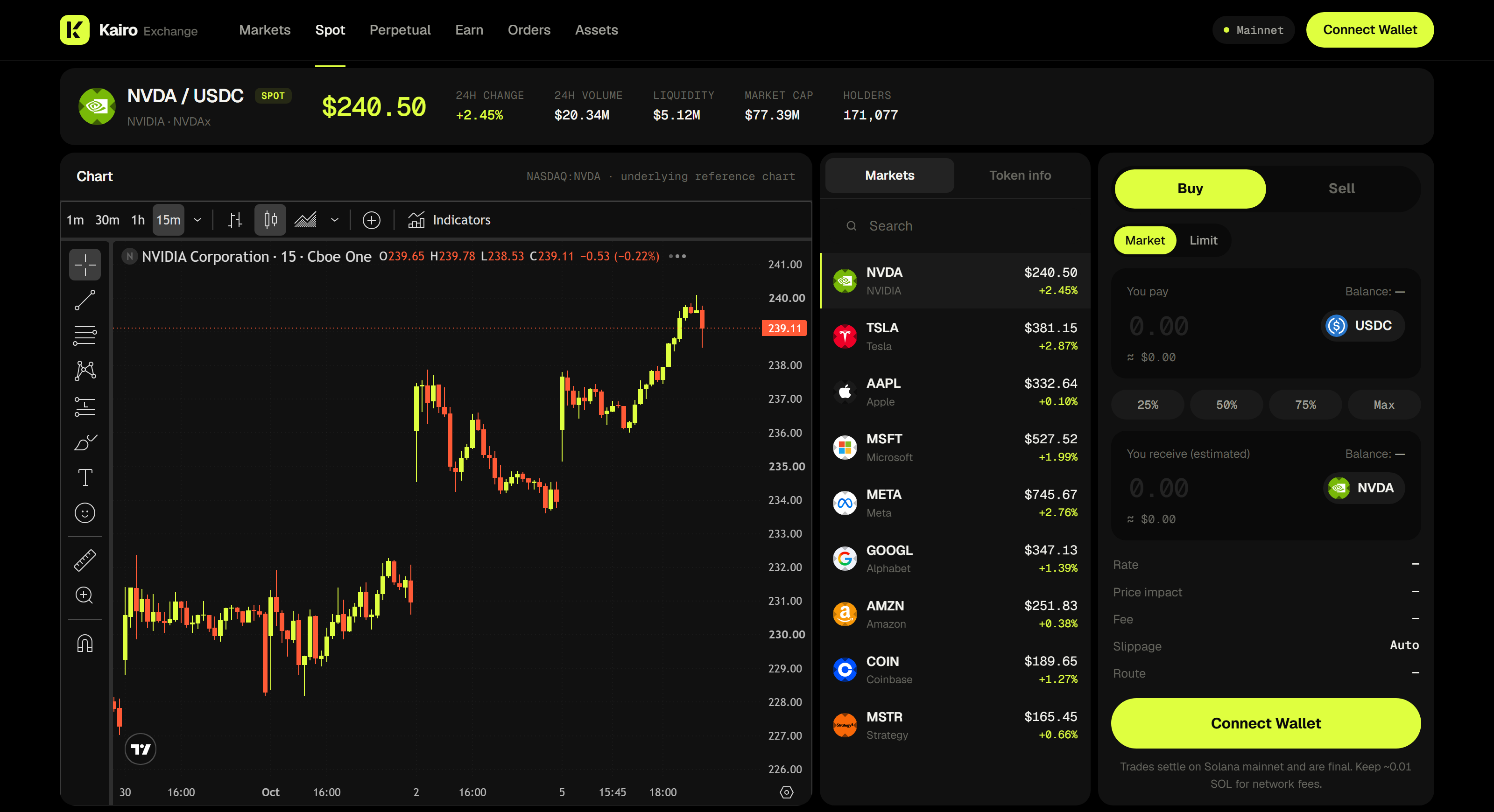
Task: Select the forecasting and measurement tool
Action: [85, 406]
